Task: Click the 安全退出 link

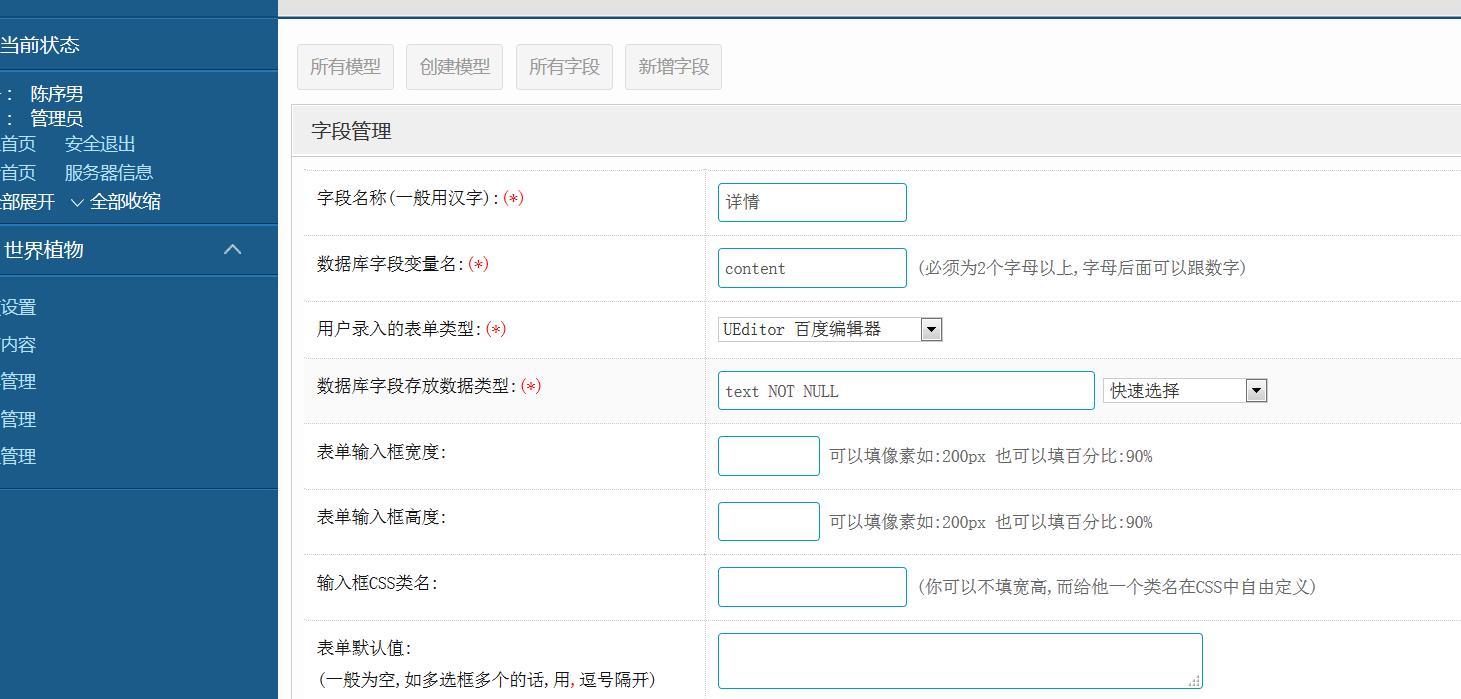Action: coord(100,144)
